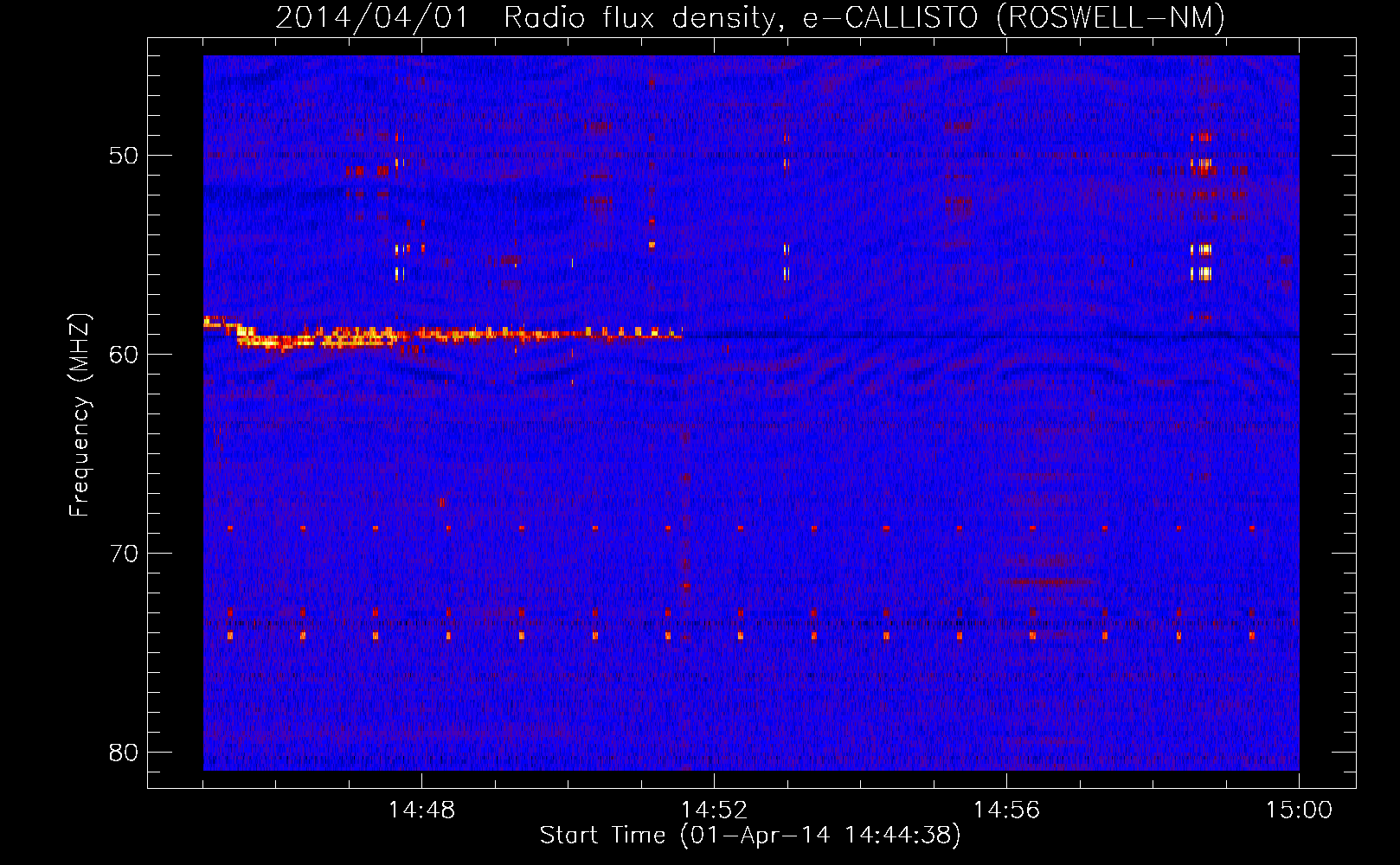Screen dimensions: 1400x865
Task: Click the 'Frequency (MHZ)' axis label
Action: click(80, 415)
